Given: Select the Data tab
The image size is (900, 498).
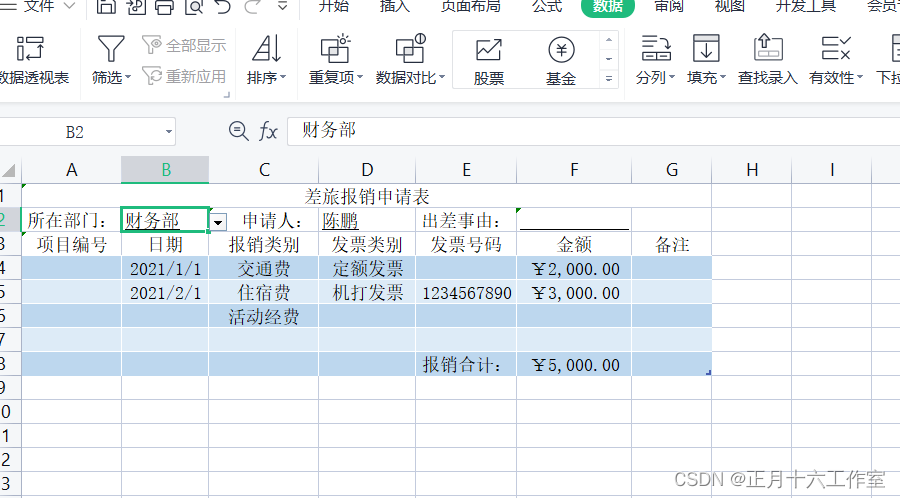Looking at the screenshot, I should [x=608, y=6].
